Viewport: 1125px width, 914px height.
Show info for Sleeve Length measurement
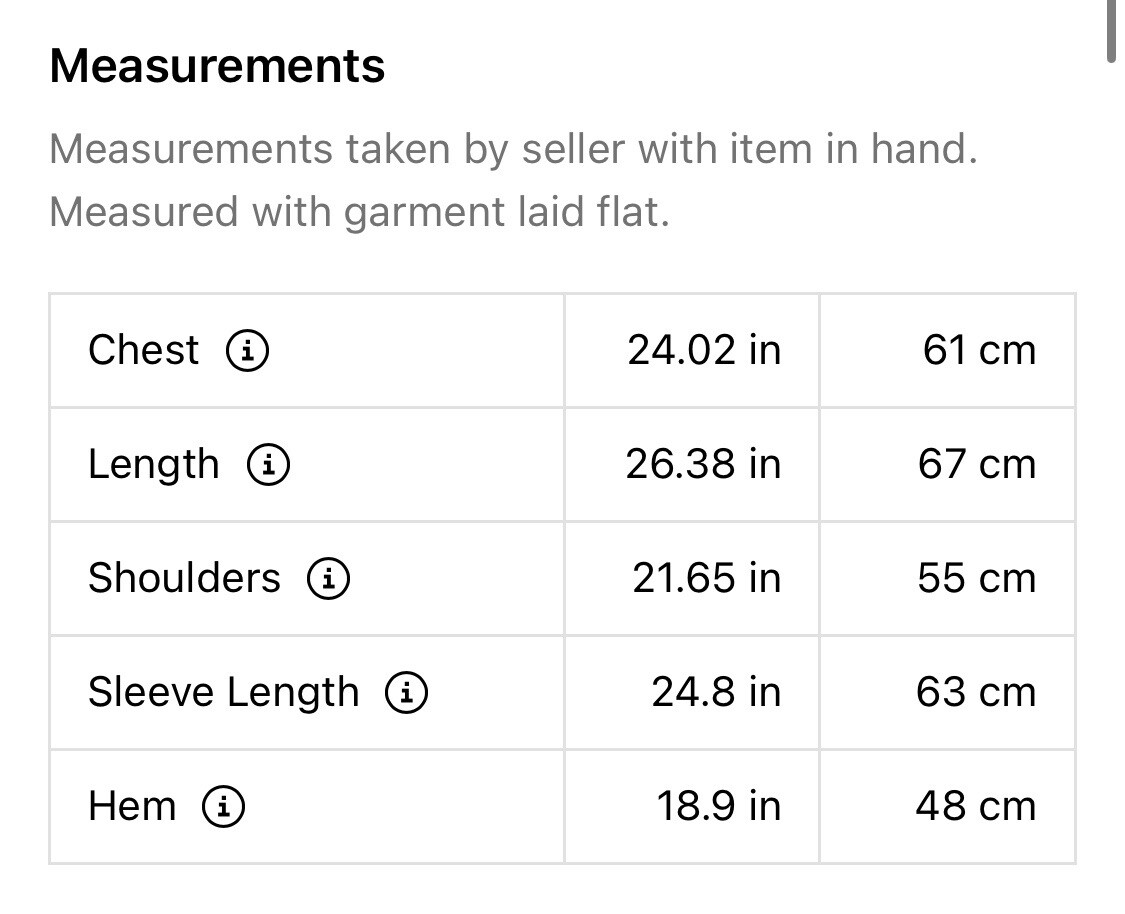[407, 692]
